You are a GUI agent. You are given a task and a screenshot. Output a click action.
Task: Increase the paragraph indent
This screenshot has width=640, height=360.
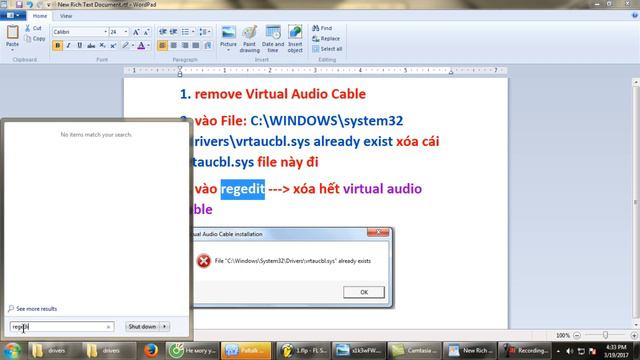173,32
